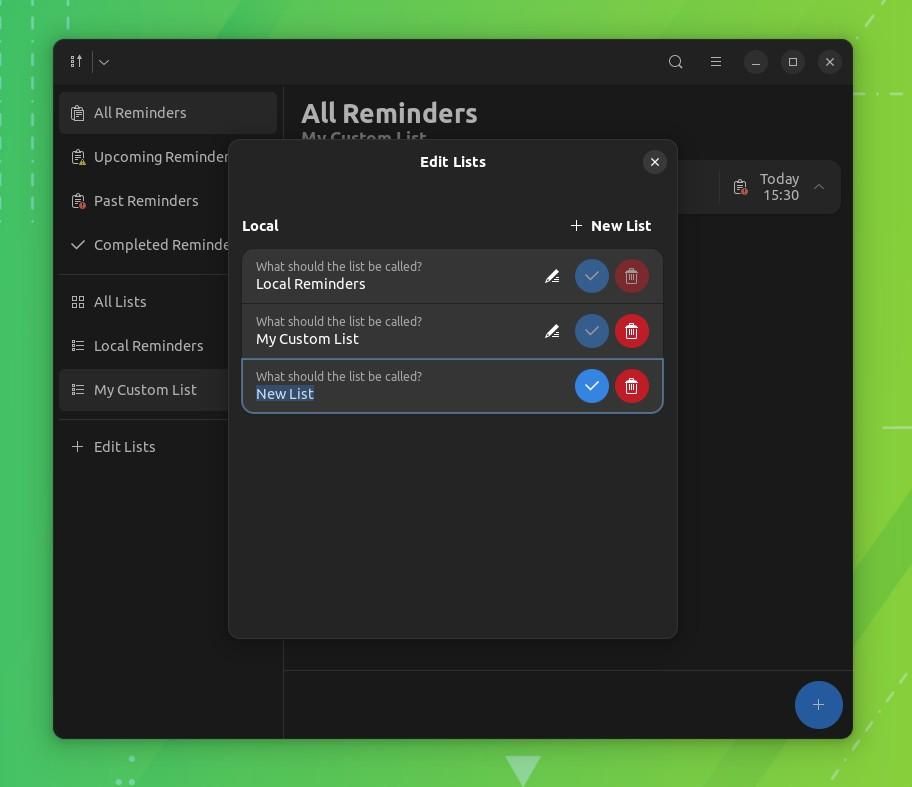
Task: Switch to the Past Reminders view
Action: (146, 200)
